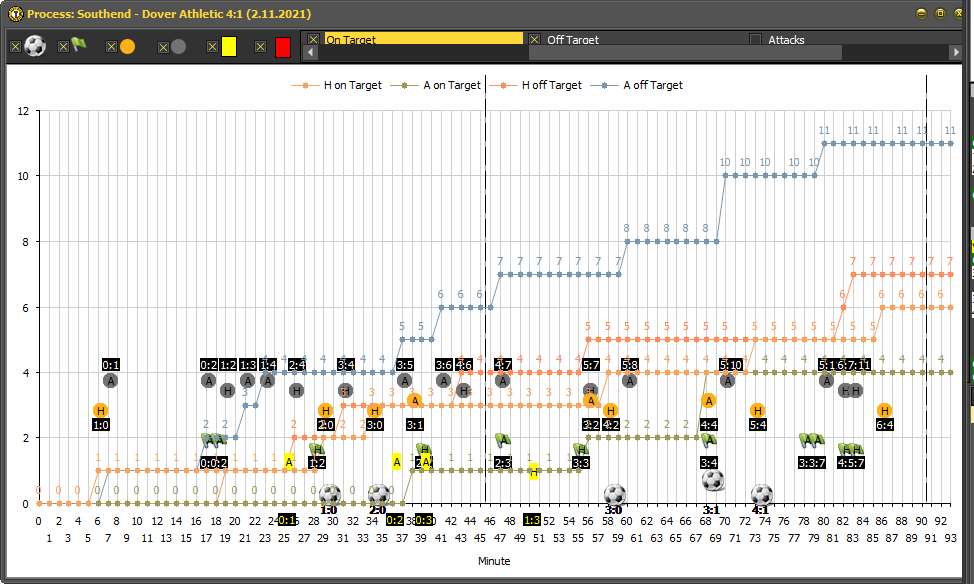Image resolution: width=974 pixels, height=584 pixels.
Task: Click the orange H marker labeled 6:4
Action: click(884, 410)
